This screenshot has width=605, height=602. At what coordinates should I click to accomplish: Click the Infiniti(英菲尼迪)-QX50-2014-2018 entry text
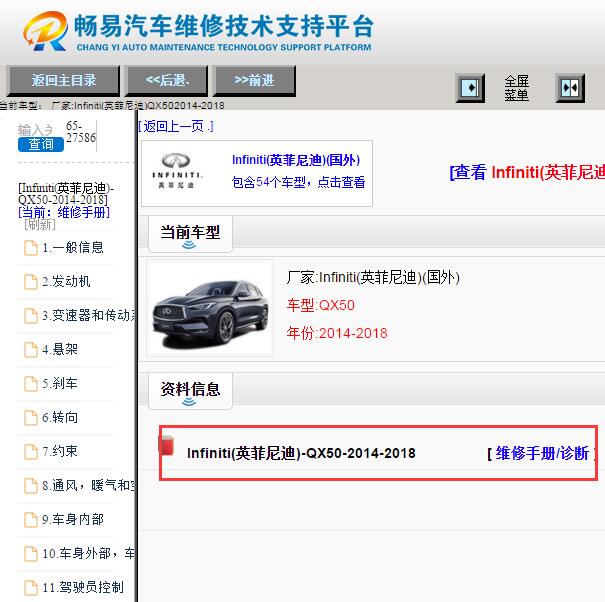tap(301, 453)
